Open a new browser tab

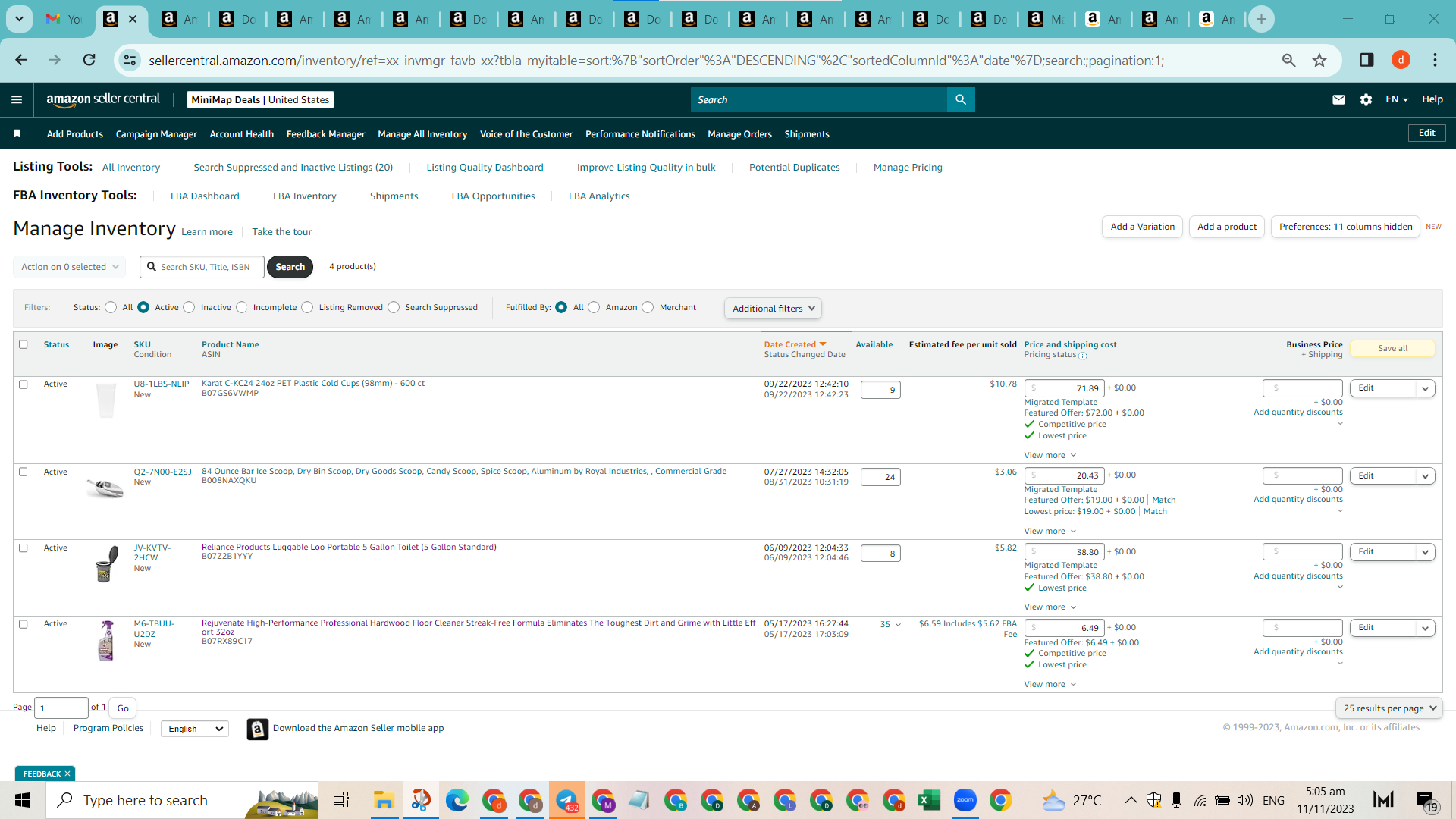coord(1261,19)
